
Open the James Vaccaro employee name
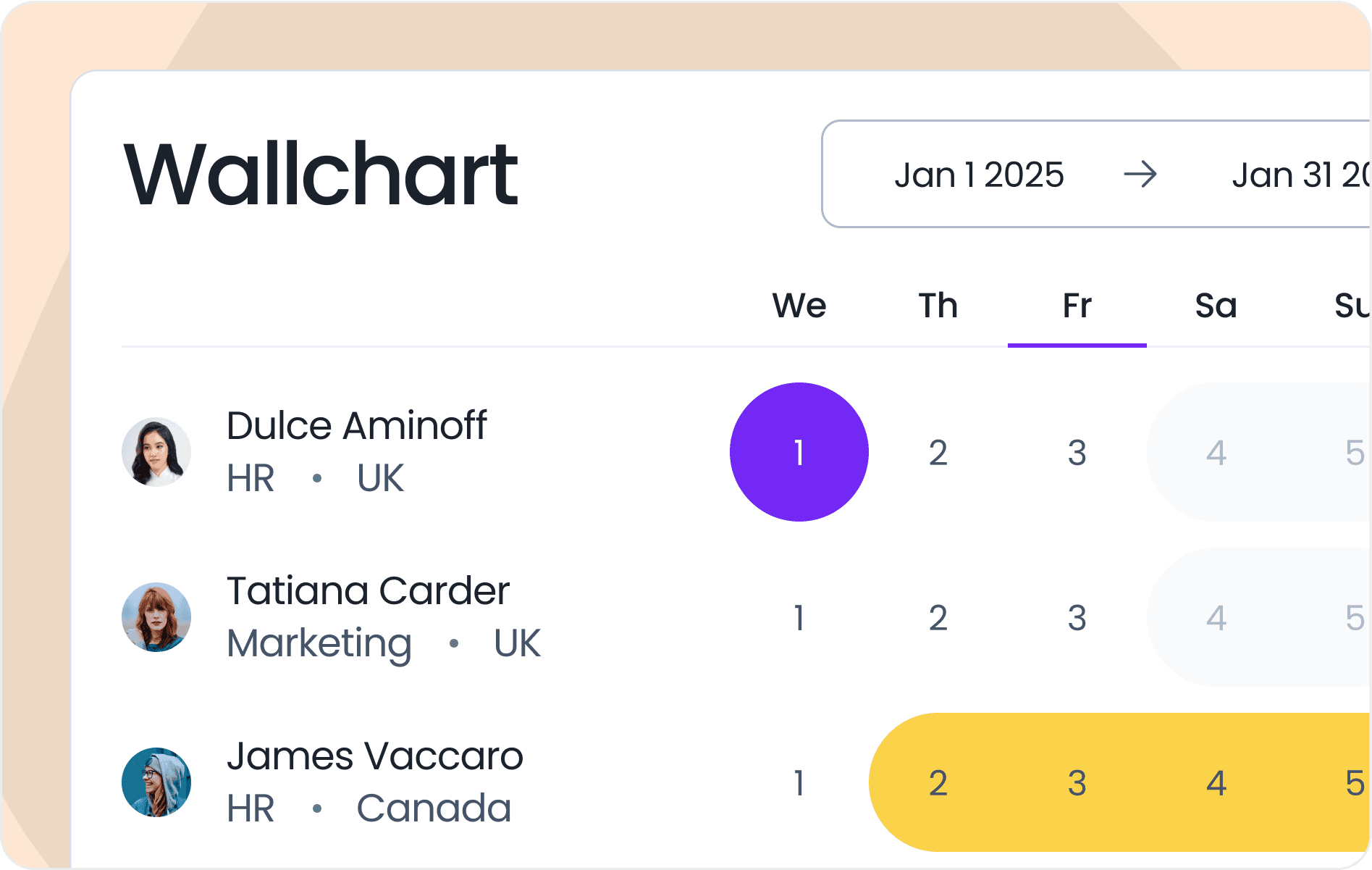pos(375,756)
